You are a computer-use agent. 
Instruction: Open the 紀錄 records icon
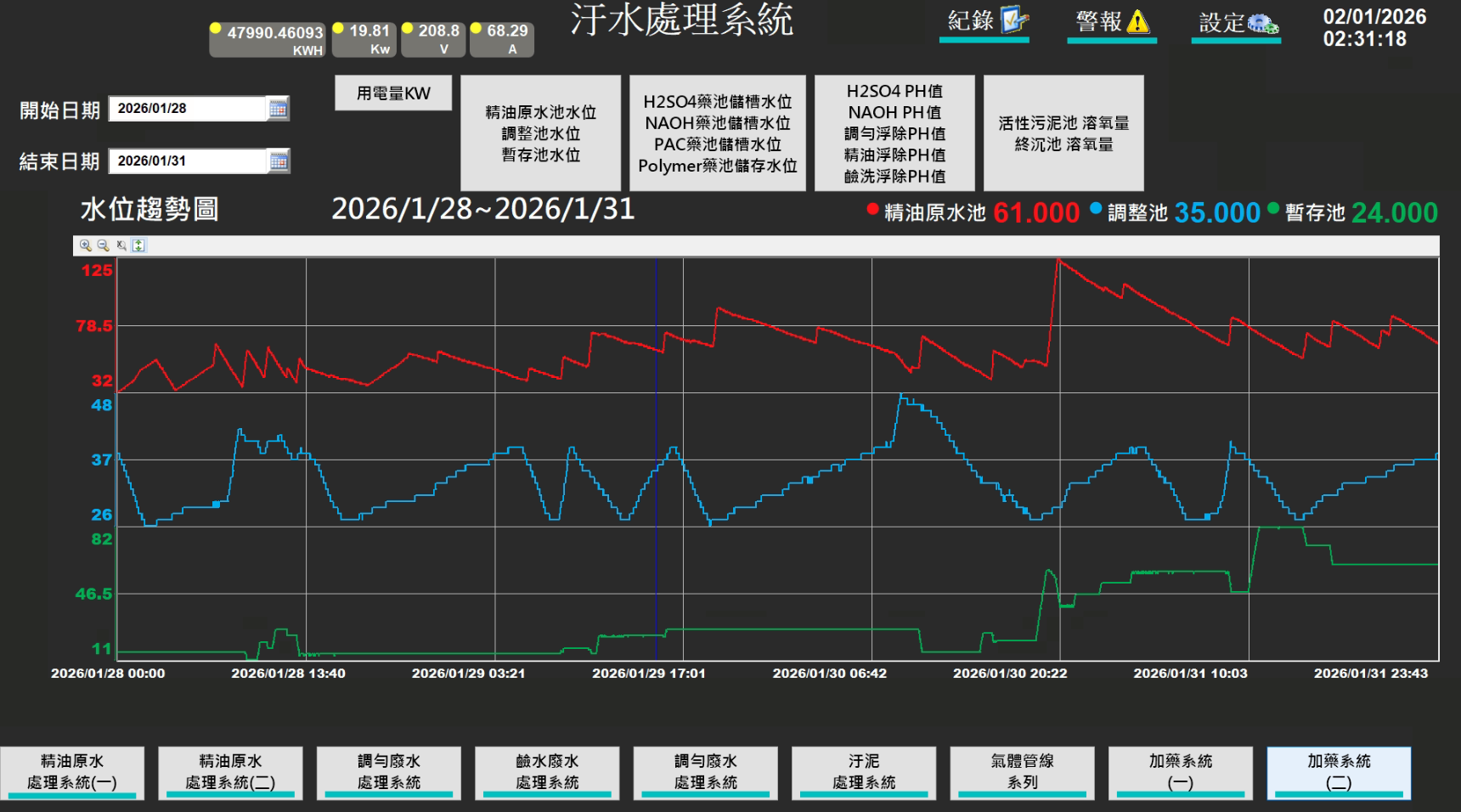tap(1014, 20)
